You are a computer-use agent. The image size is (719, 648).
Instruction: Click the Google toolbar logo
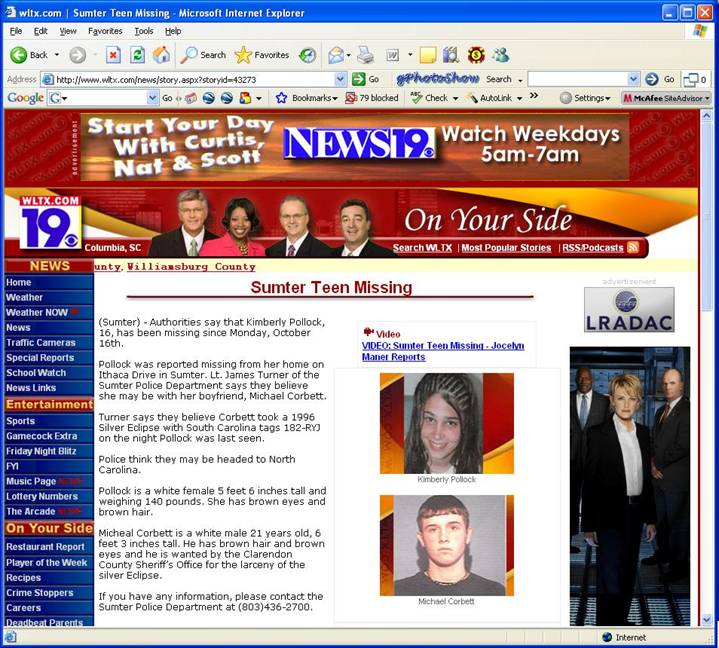coord(25,98)
